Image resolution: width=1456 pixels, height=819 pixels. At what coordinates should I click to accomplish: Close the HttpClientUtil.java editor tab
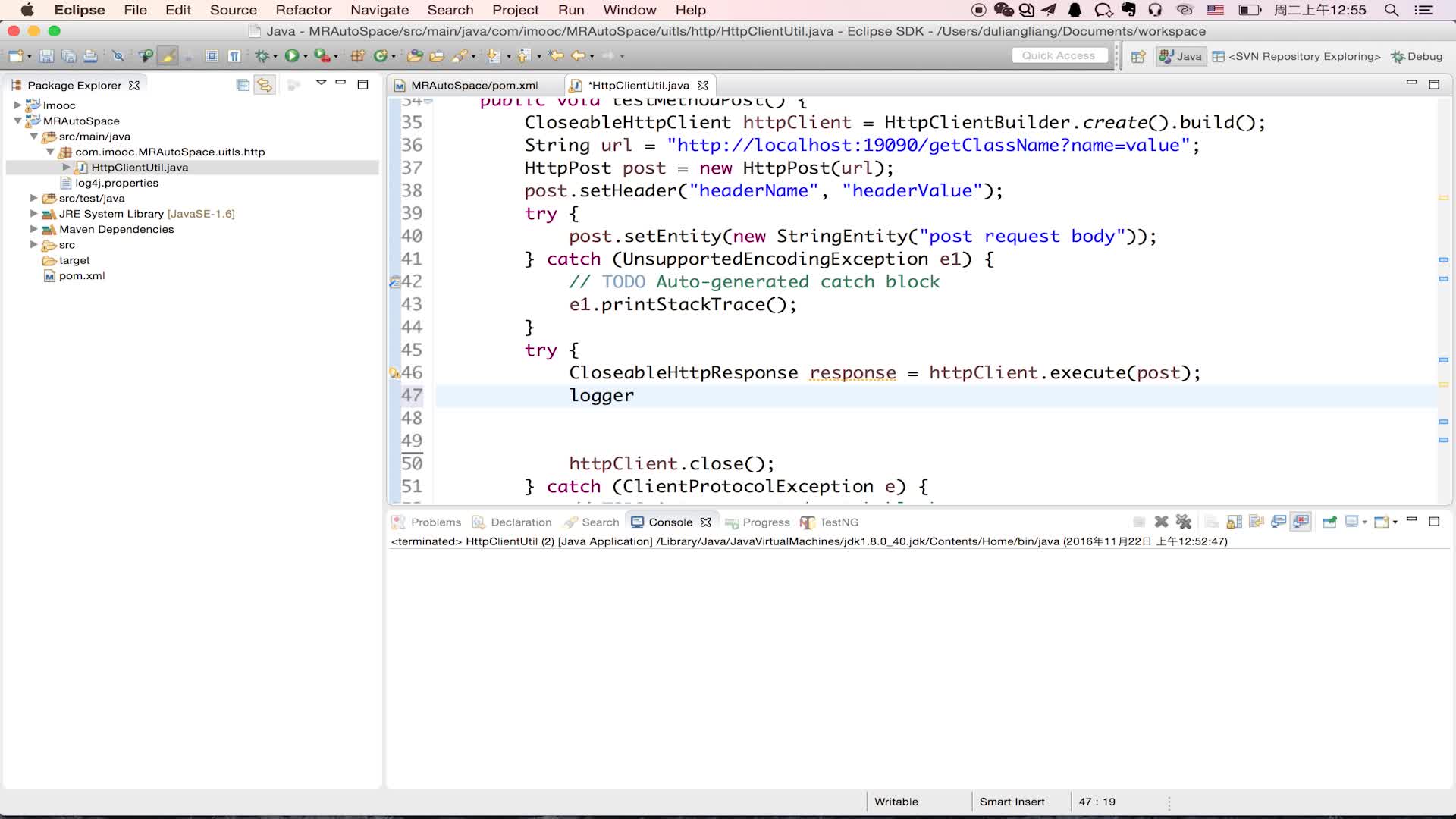coord(703,86)
